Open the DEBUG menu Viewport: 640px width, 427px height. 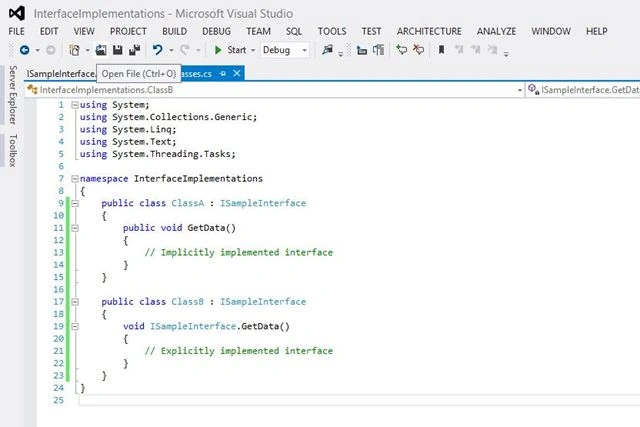tap(216, 31)
